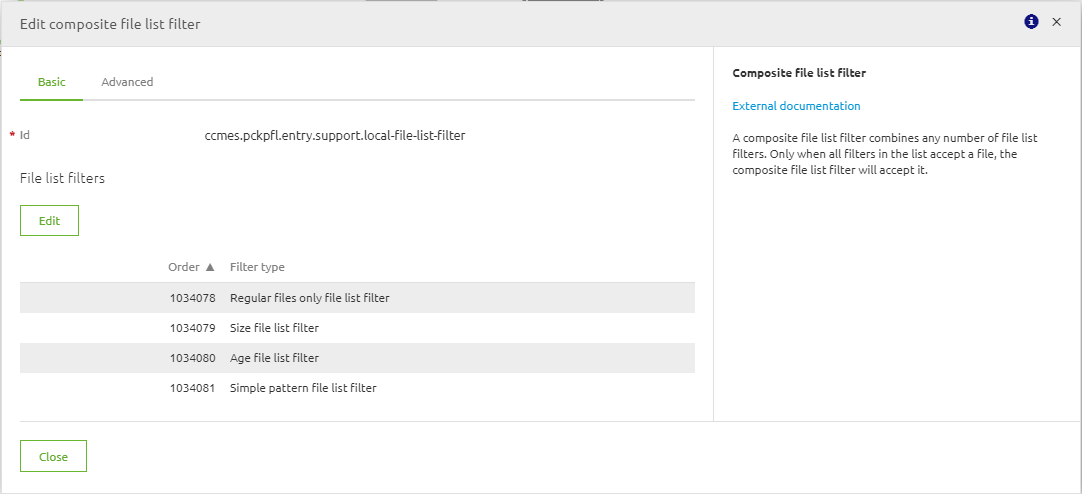Click the Edit composite file list filter title
Viewport: 1082px width, 494px height.
click(110, 24)
